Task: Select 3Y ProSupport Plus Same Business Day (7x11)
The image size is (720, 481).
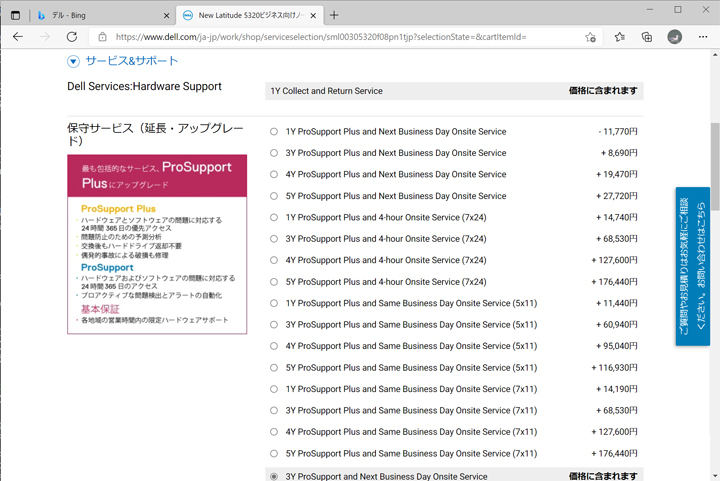Action: pyautogui.click(x=274, y=410)
